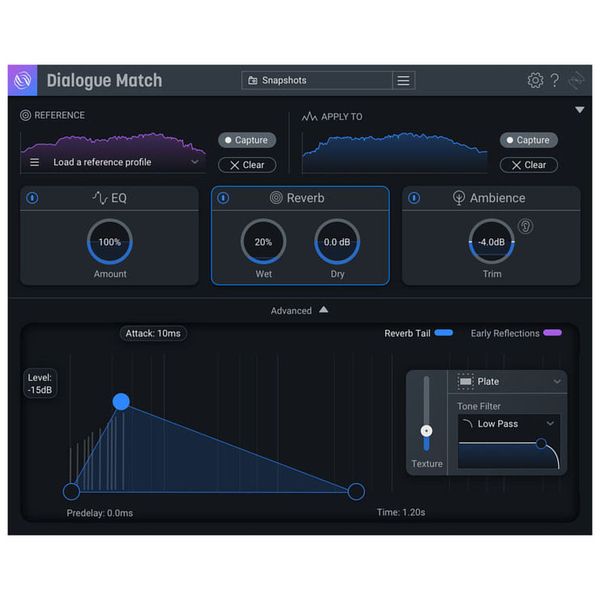Click the Ambience microphone icon
The height and width of the screenshot is (600, 600).
click(459, 198)
